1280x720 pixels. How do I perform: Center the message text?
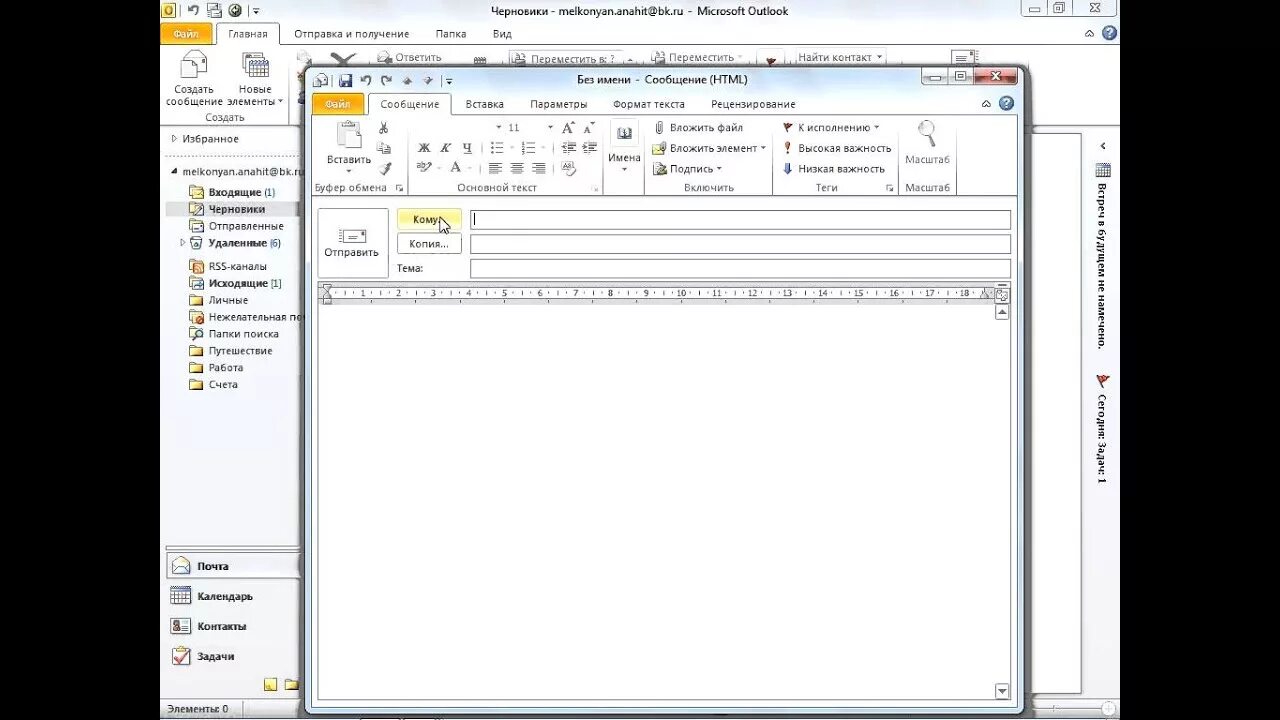pos(517,168)
